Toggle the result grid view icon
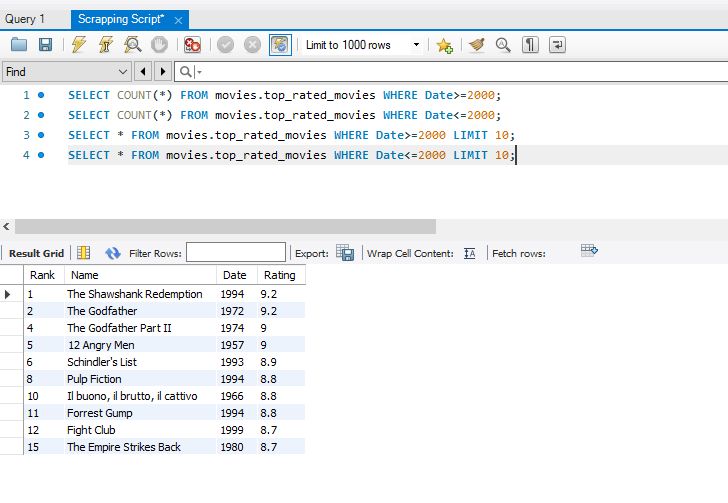Viewport: 728px width, 503px height. [x=84, y=253]
